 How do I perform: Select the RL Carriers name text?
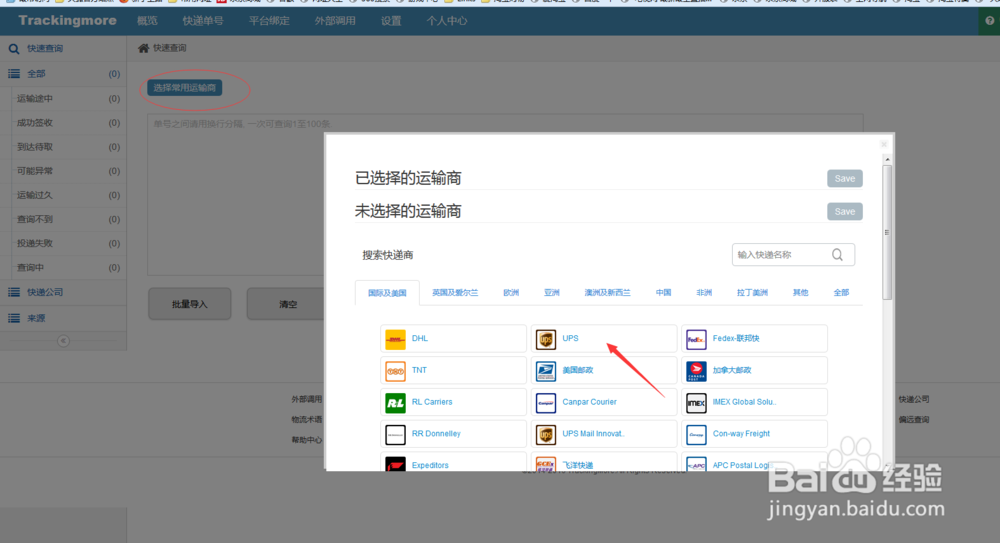click(432, 402)
